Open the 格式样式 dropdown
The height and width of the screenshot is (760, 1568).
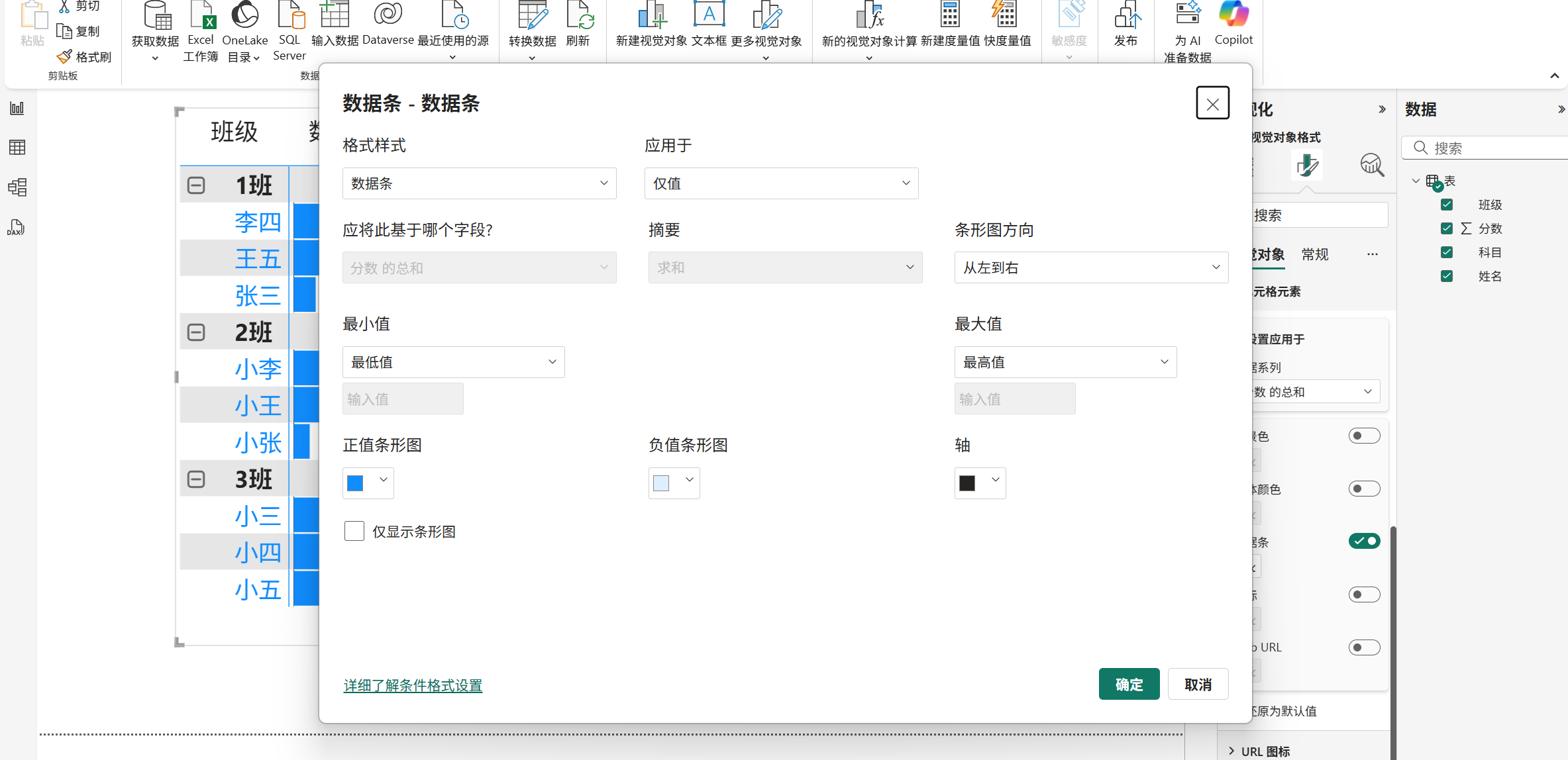pos(479,183)
